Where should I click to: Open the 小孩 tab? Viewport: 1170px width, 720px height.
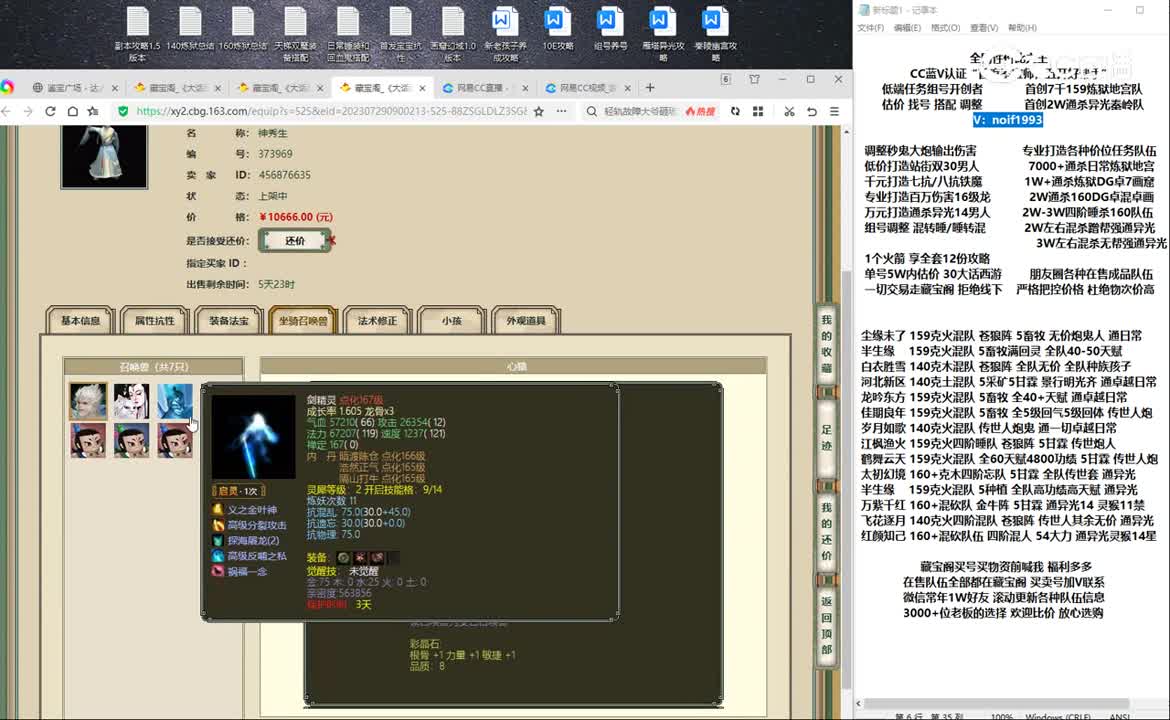point(451,320)
